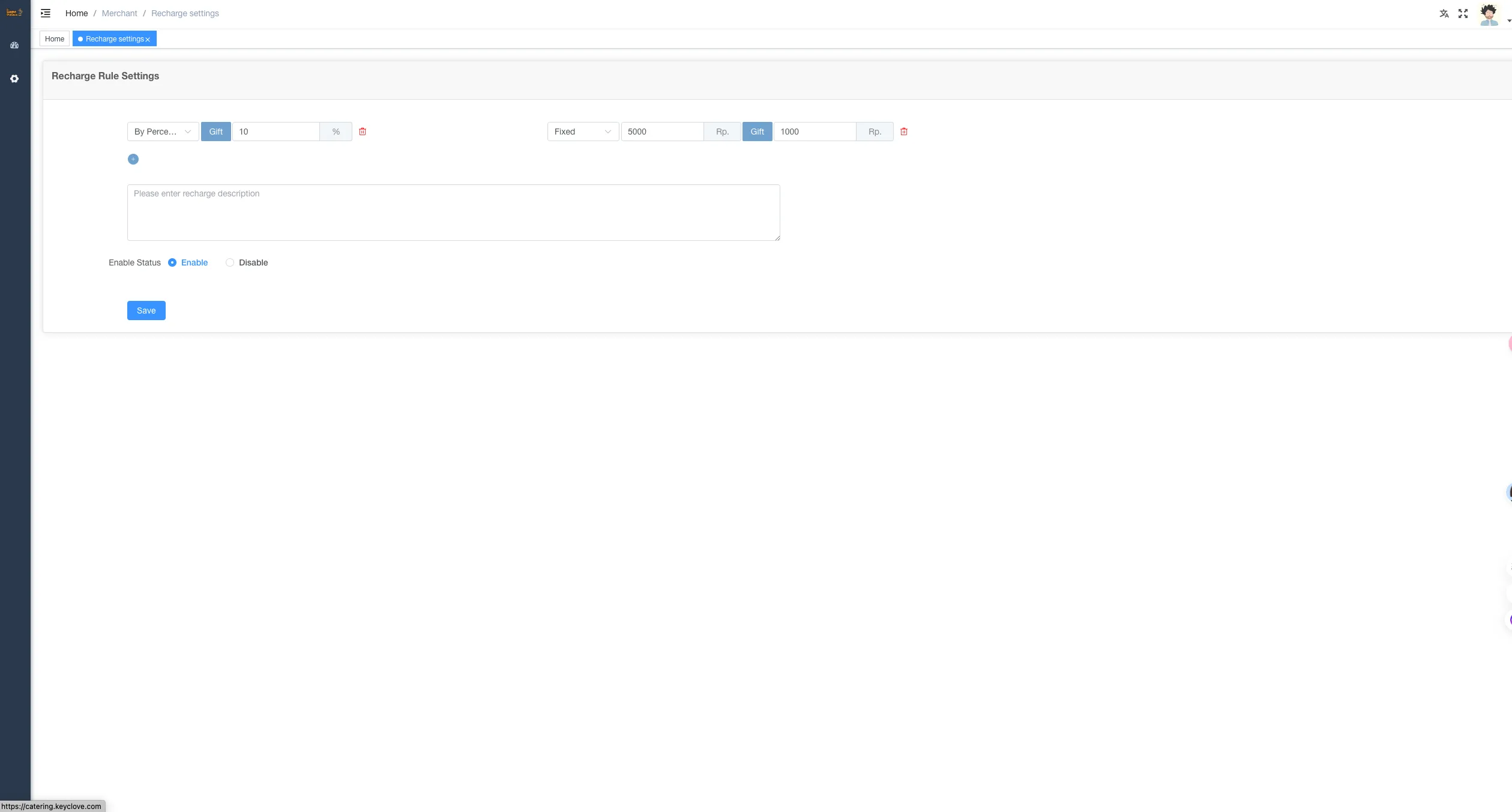Click Gift label of fixed rule

(x=758, y=132)
